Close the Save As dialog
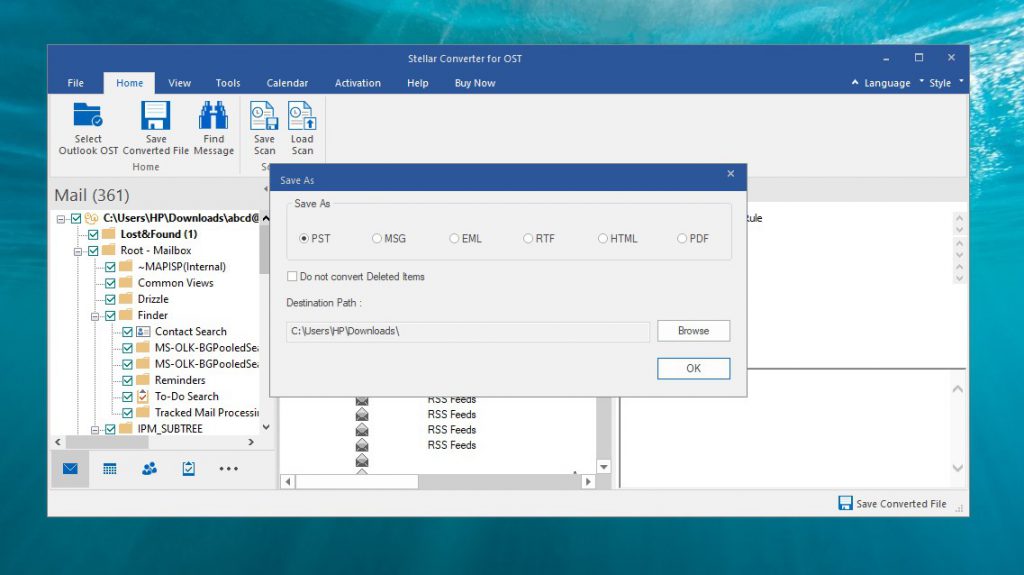Image resolution: width=1024 pixels, height=575 pixels. point(731,174)
